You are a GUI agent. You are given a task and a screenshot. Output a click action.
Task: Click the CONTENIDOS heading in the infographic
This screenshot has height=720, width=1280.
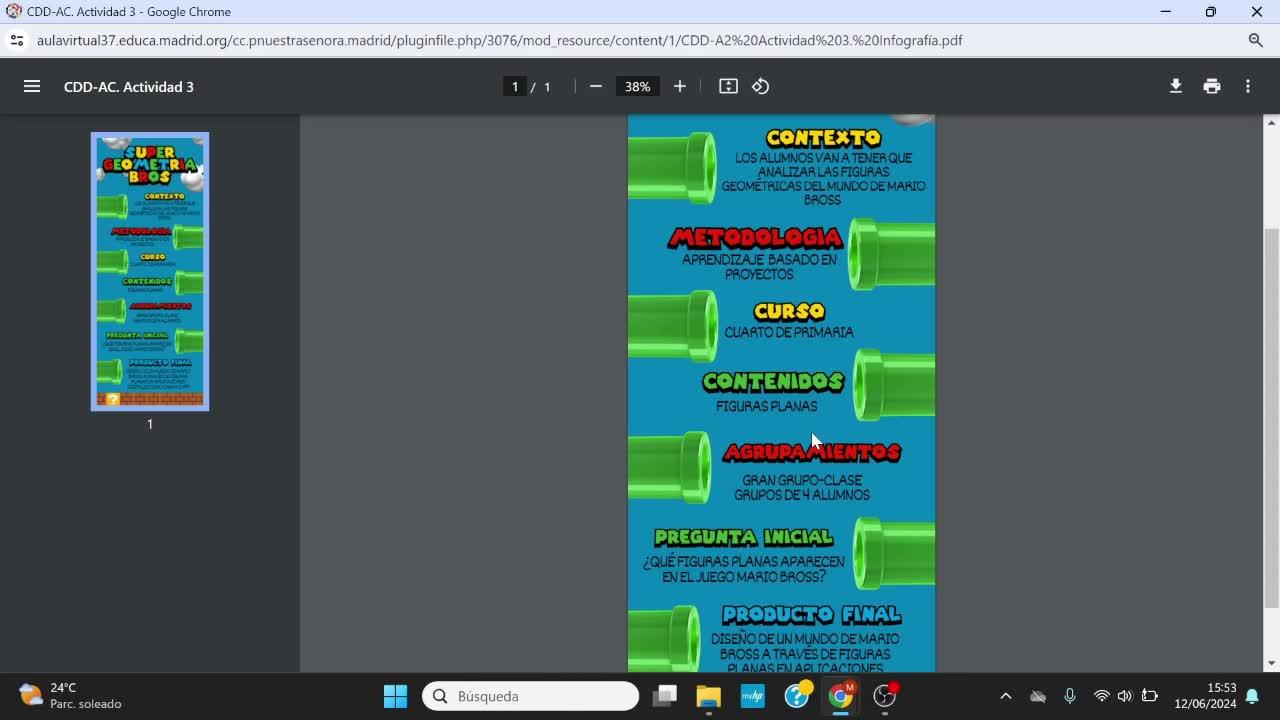(773, 382)
